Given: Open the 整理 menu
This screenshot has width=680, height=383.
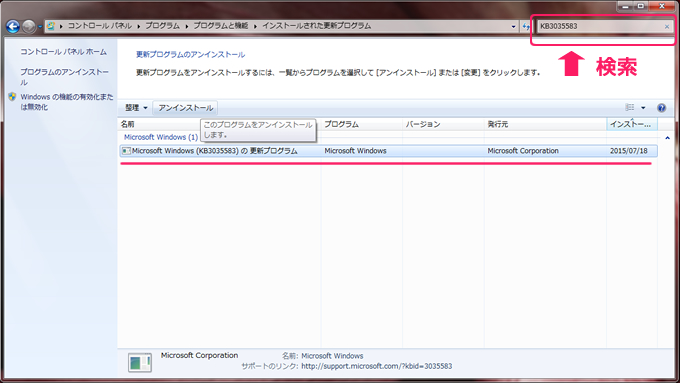Looking at the screenshot, I should click(x=136, y=108).
